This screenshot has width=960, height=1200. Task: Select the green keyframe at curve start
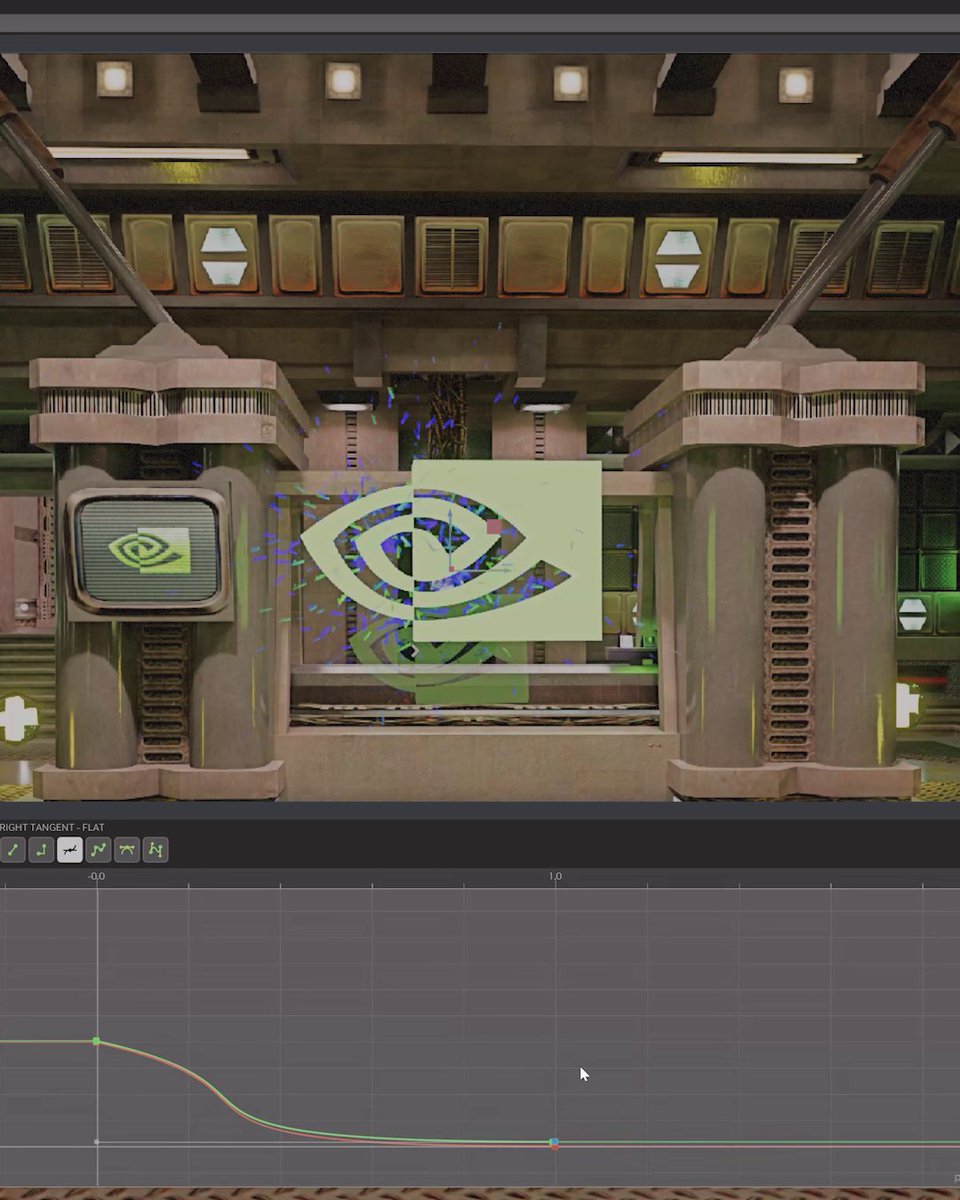pyautogui.click(x=97, y=1041)
